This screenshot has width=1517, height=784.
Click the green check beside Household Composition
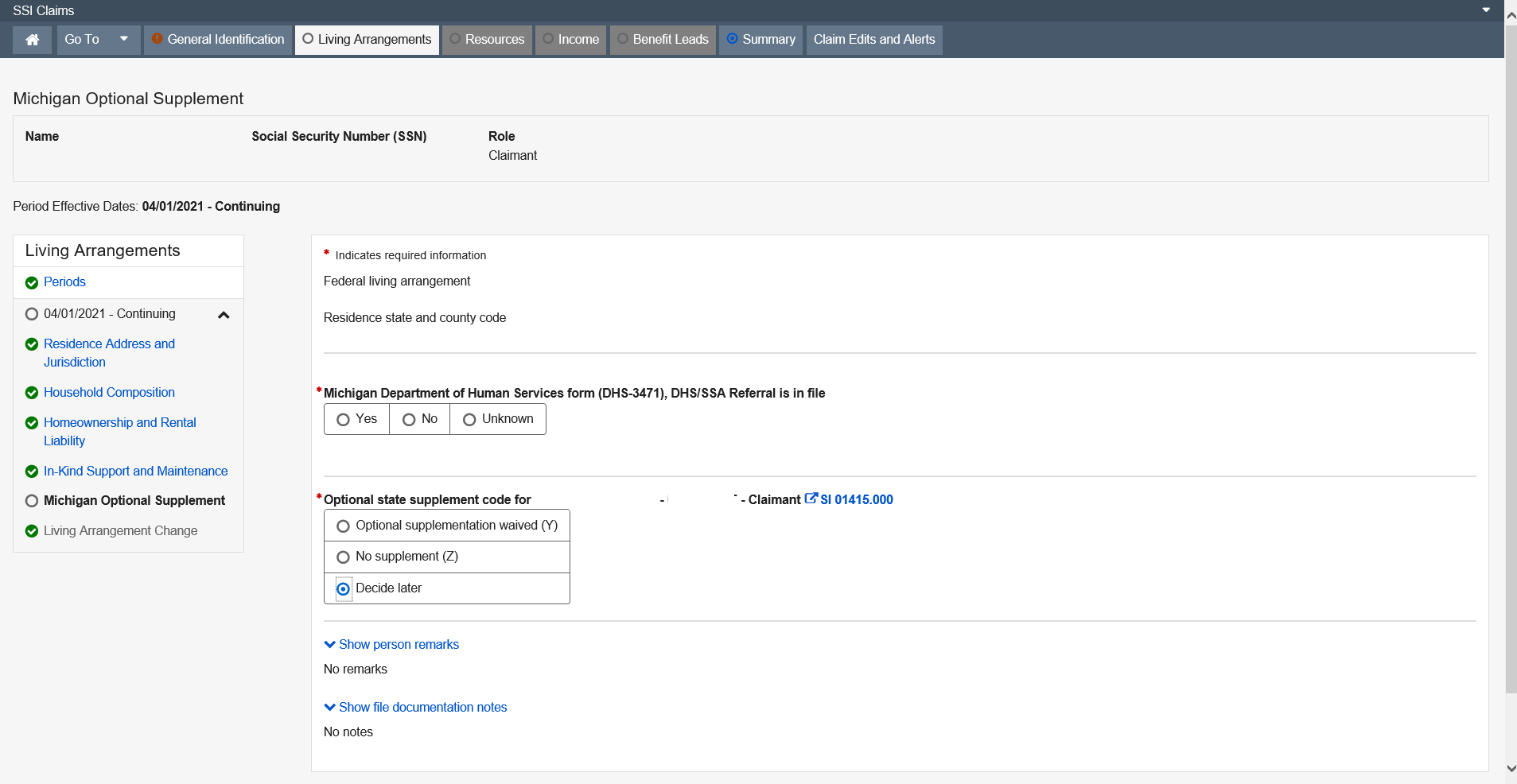32,393
